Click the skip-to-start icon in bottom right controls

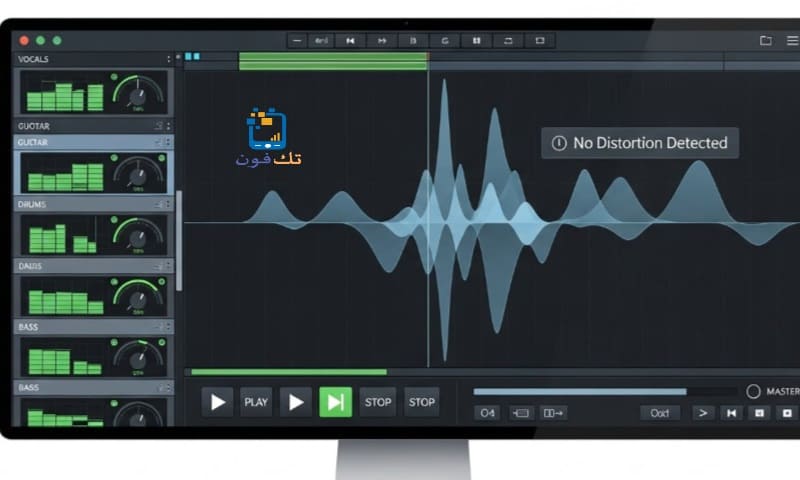tap(731, 413)
